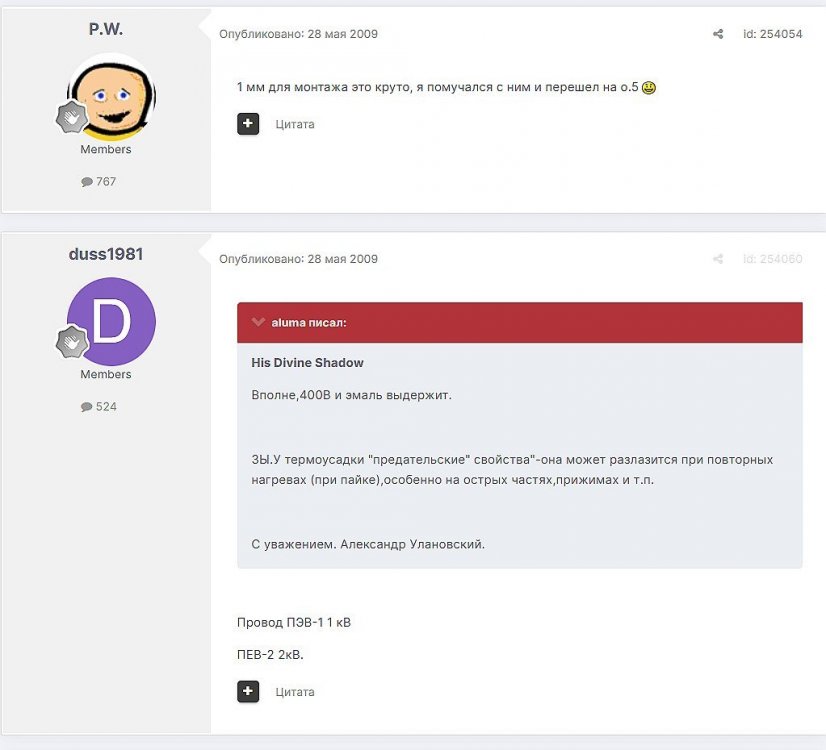Toggle multiquote plus button on duss1981's post
The image size is (826, 750).
[248, 691]
